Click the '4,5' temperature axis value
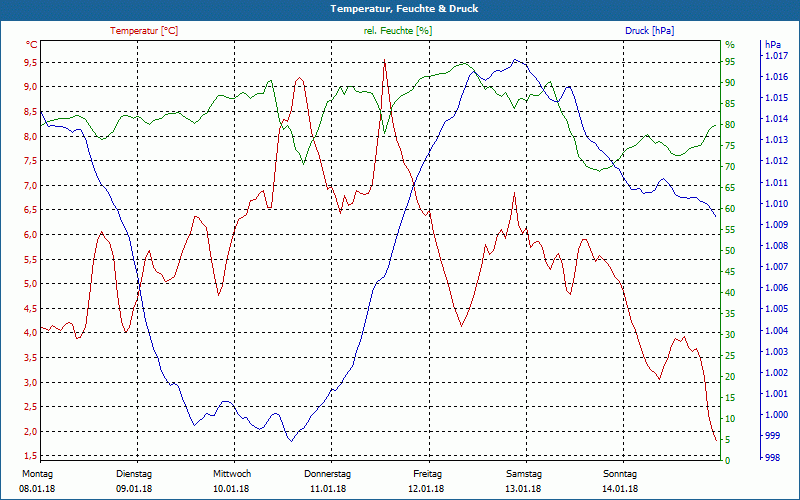Viewport: 800px width, 500px height. point(31,308)
